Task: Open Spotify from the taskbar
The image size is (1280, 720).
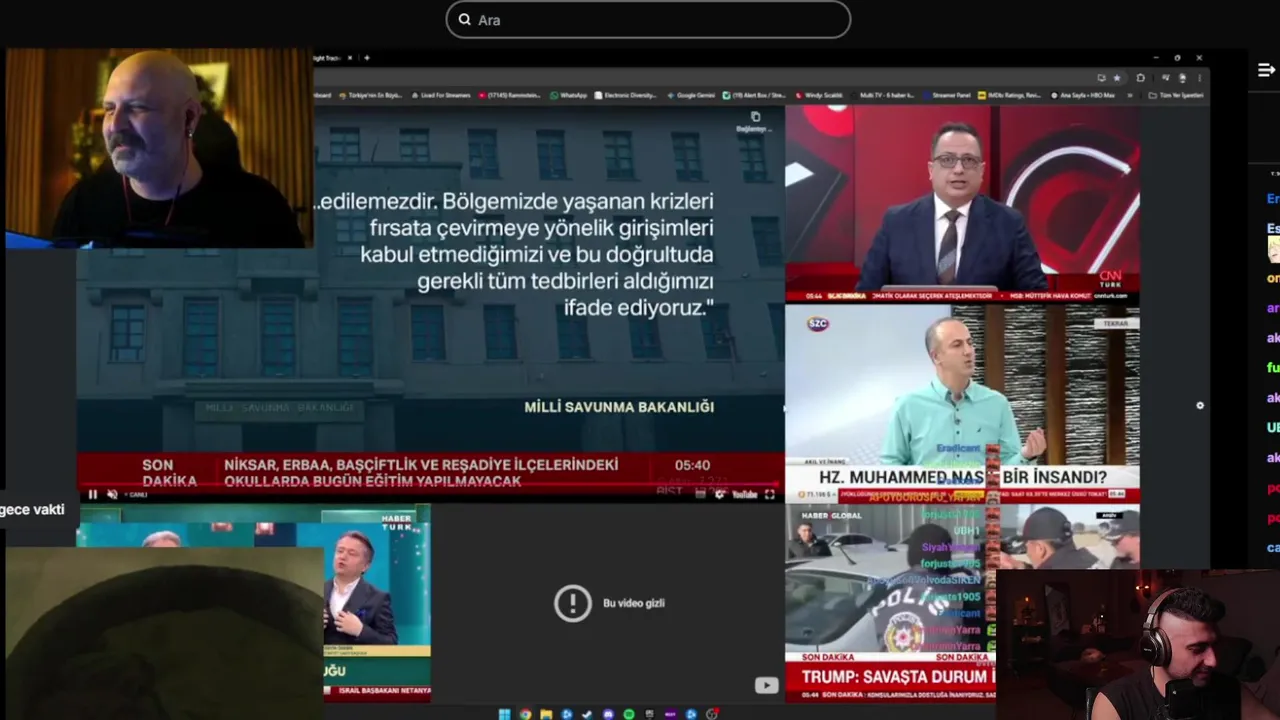Action: coord(629,714)
